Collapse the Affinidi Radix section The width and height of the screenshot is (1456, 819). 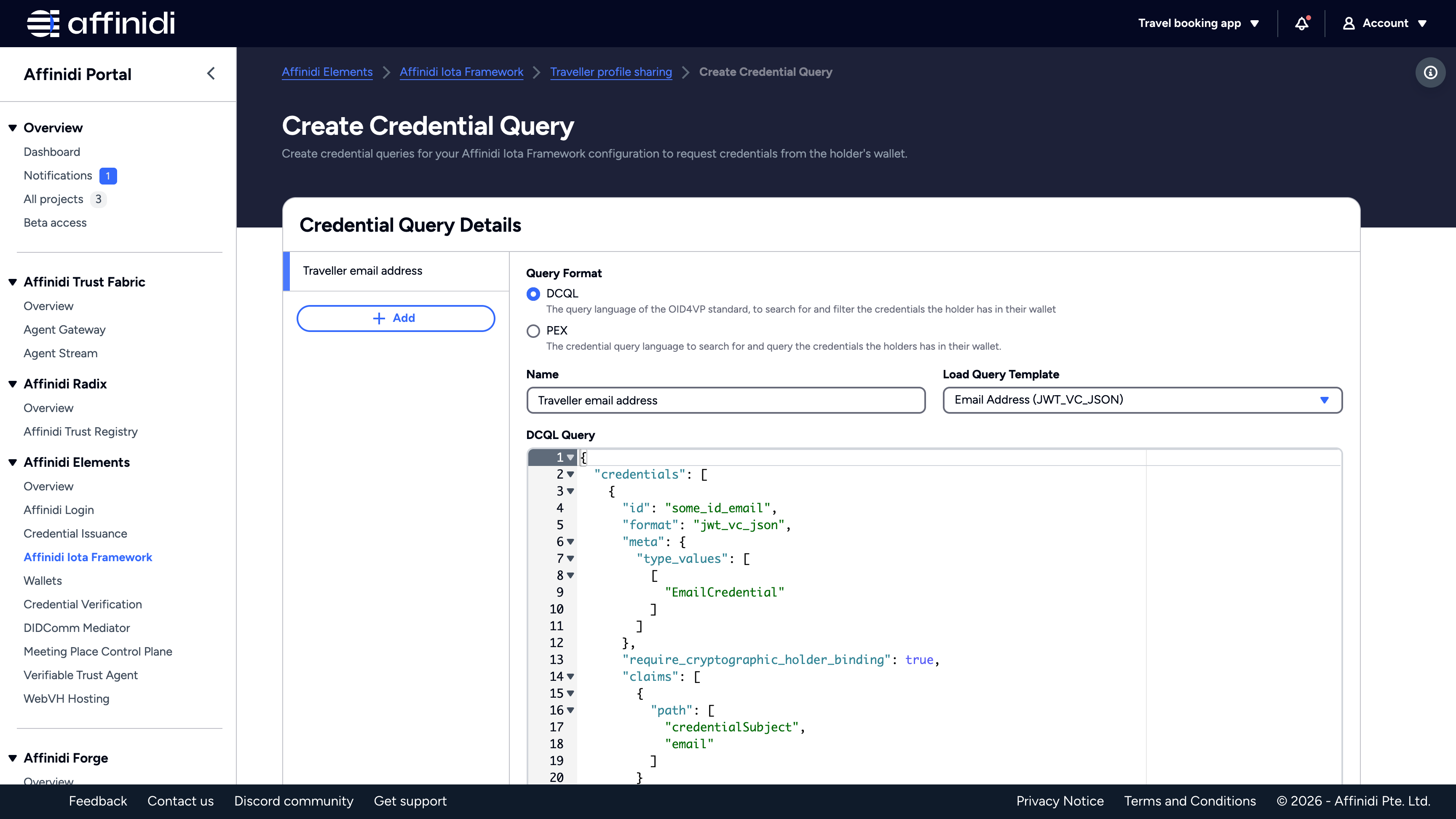13,384
